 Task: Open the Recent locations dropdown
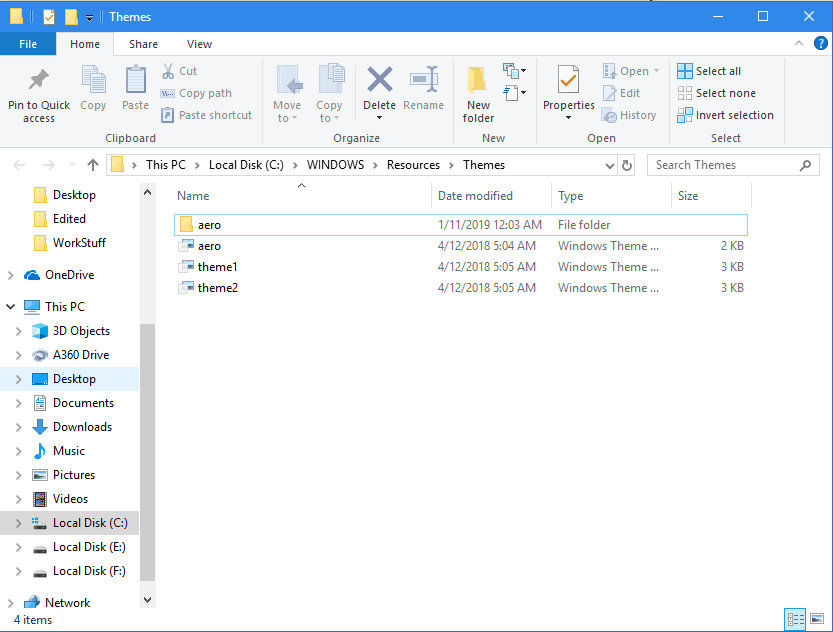tap(72, 165)
